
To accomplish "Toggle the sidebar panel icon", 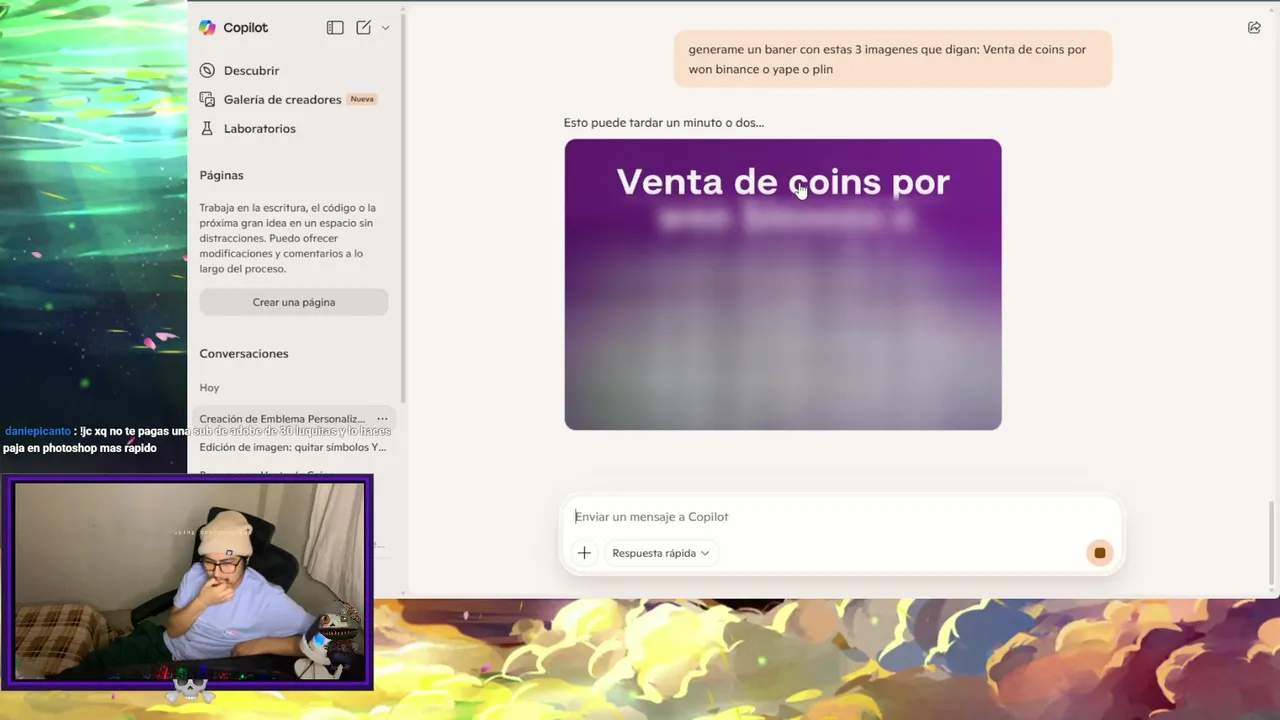I will pyautogui.click(x=335, y=28).
